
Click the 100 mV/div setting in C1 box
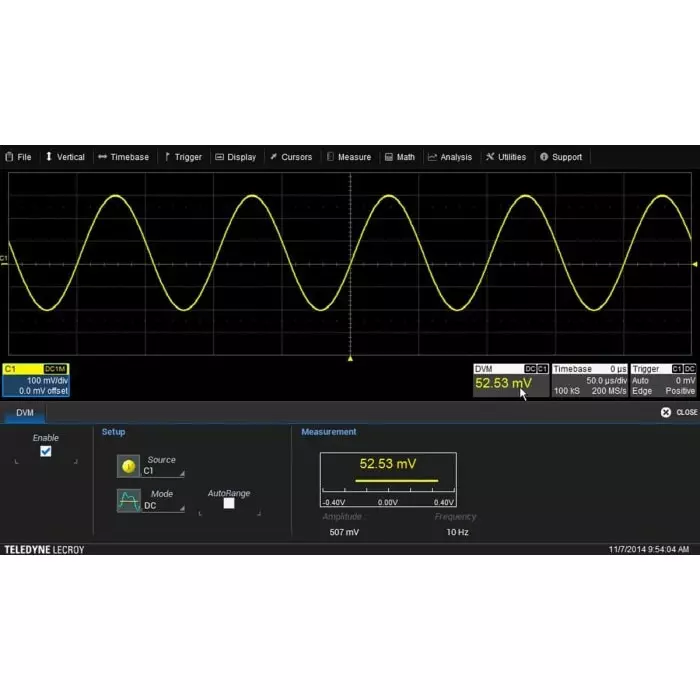point(47,381)
